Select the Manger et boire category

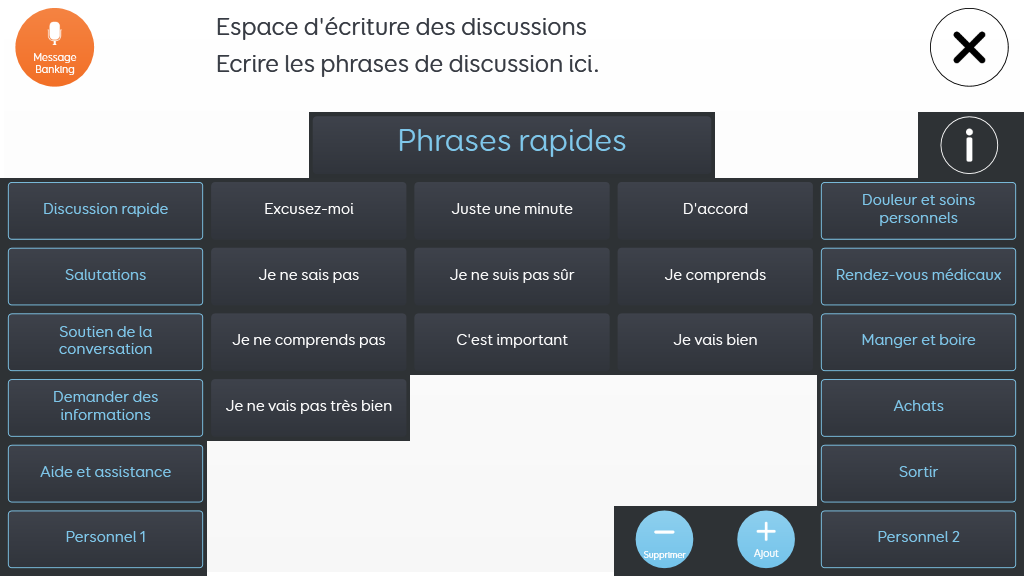tap(918, 342)
